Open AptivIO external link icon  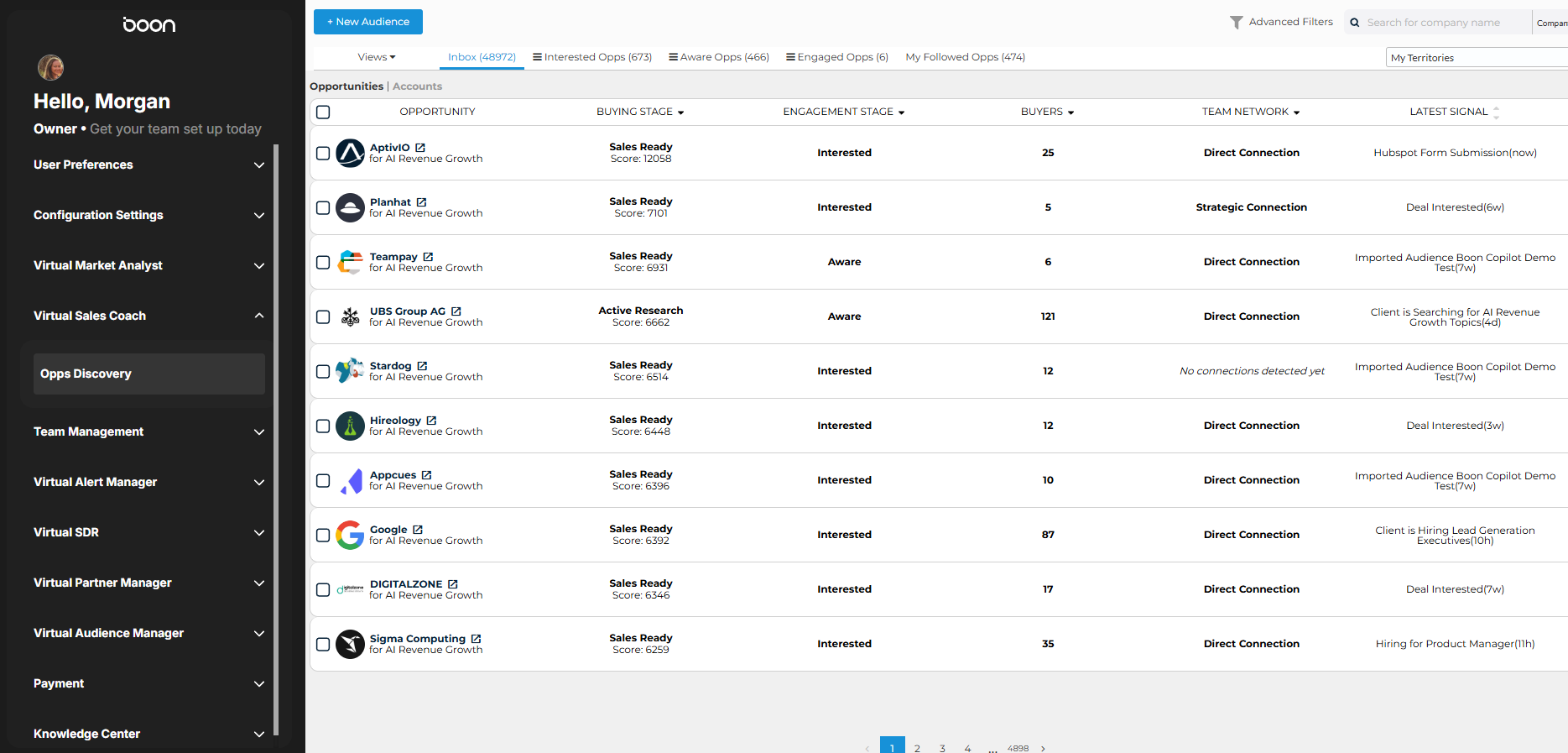tap(420, 148)
